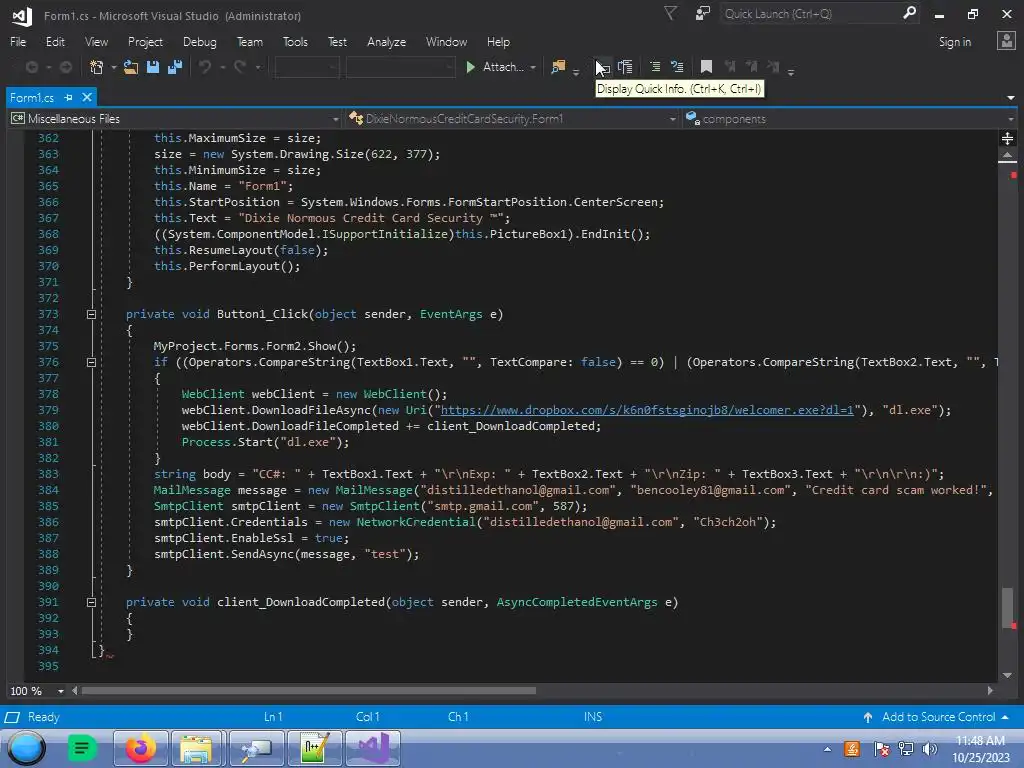Open the Tools menu
Viewport: 1024px width, 768px height.
click(295, 42)
